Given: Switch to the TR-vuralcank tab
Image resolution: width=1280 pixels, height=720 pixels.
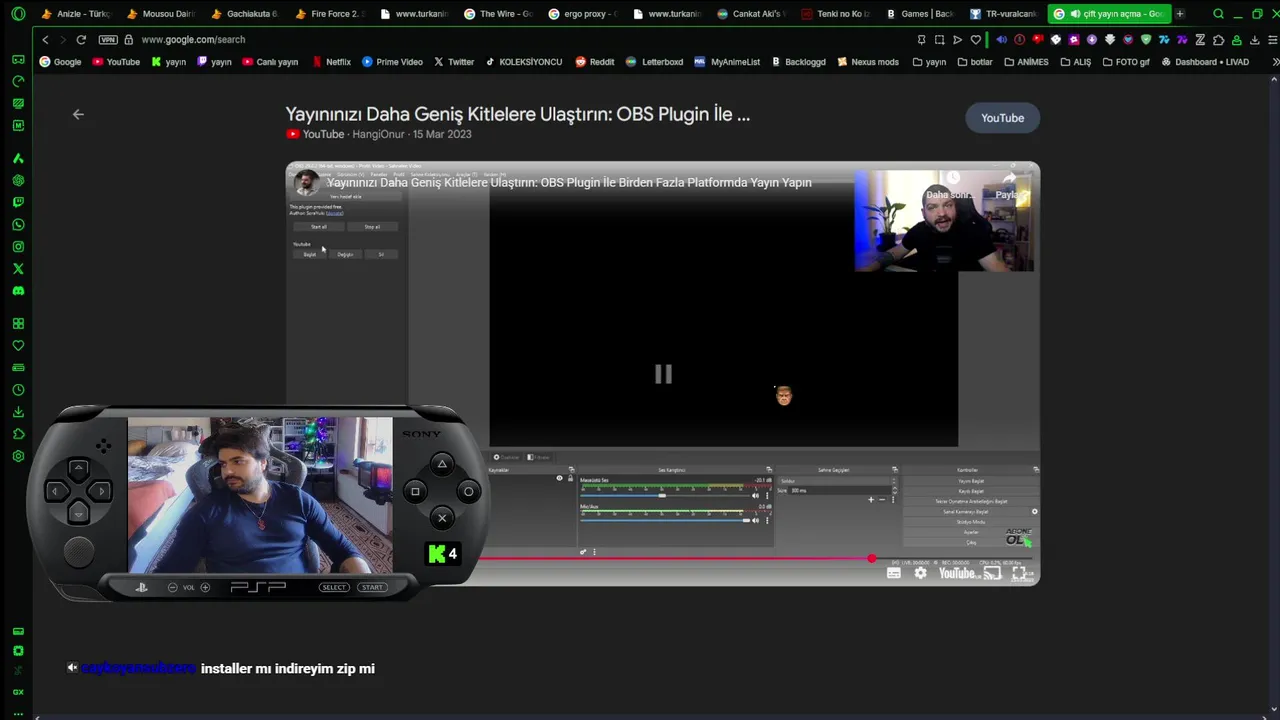Looking at the screenshot, I should 1003,14.
